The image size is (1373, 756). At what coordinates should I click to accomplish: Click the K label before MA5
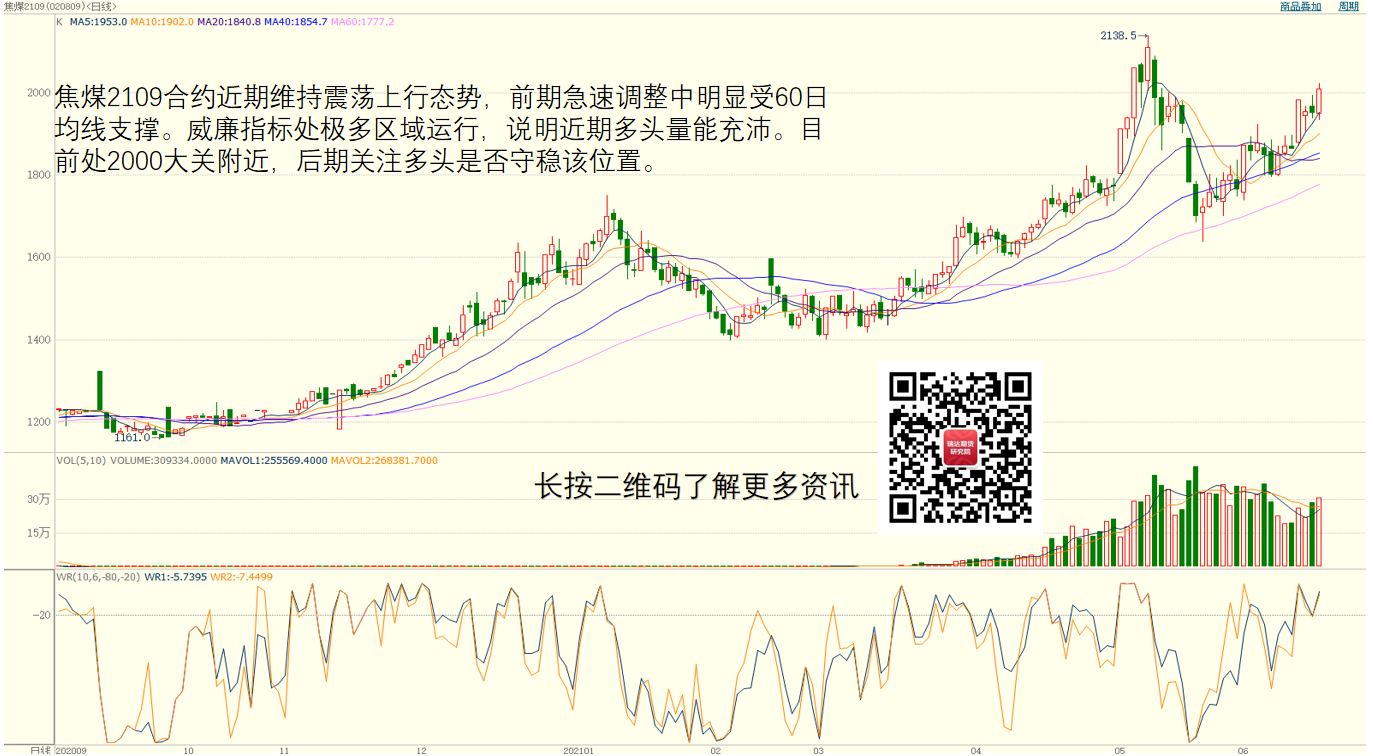pos(59,21)
